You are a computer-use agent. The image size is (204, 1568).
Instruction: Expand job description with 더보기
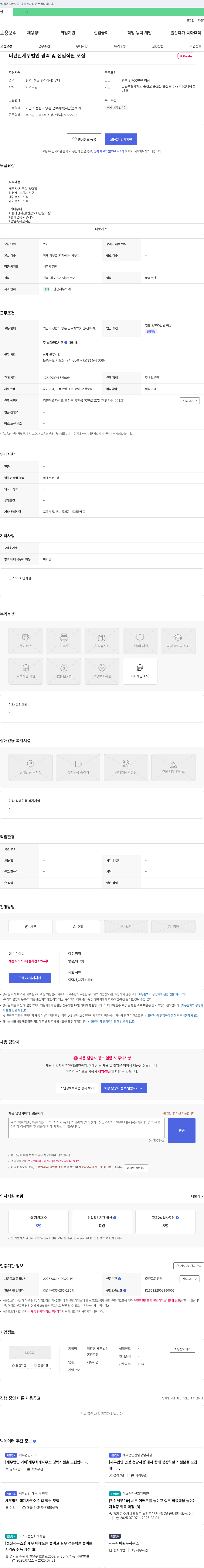101,229
